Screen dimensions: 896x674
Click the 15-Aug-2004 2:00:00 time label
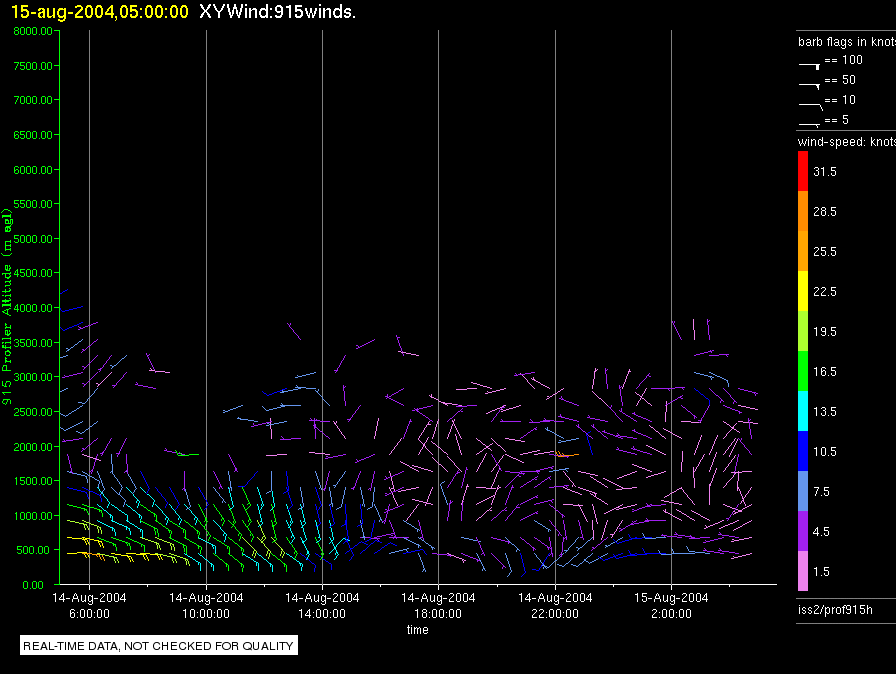click(671, 605)
